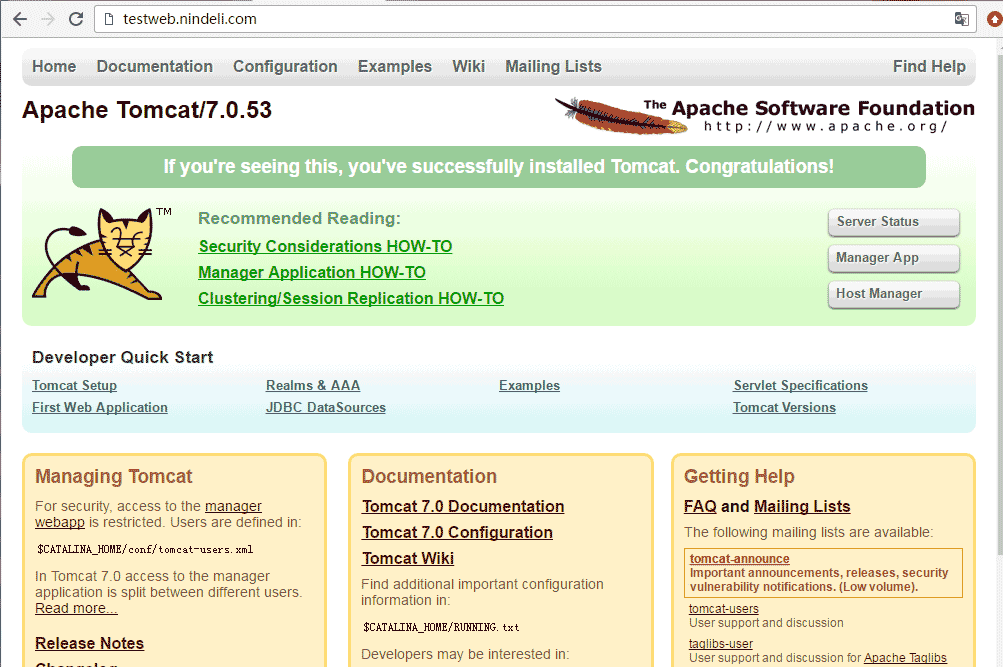The width and height of the screenshot is (1003, 667).
Task: Select Find Help in navigation bar
Action: coord(928,67)
